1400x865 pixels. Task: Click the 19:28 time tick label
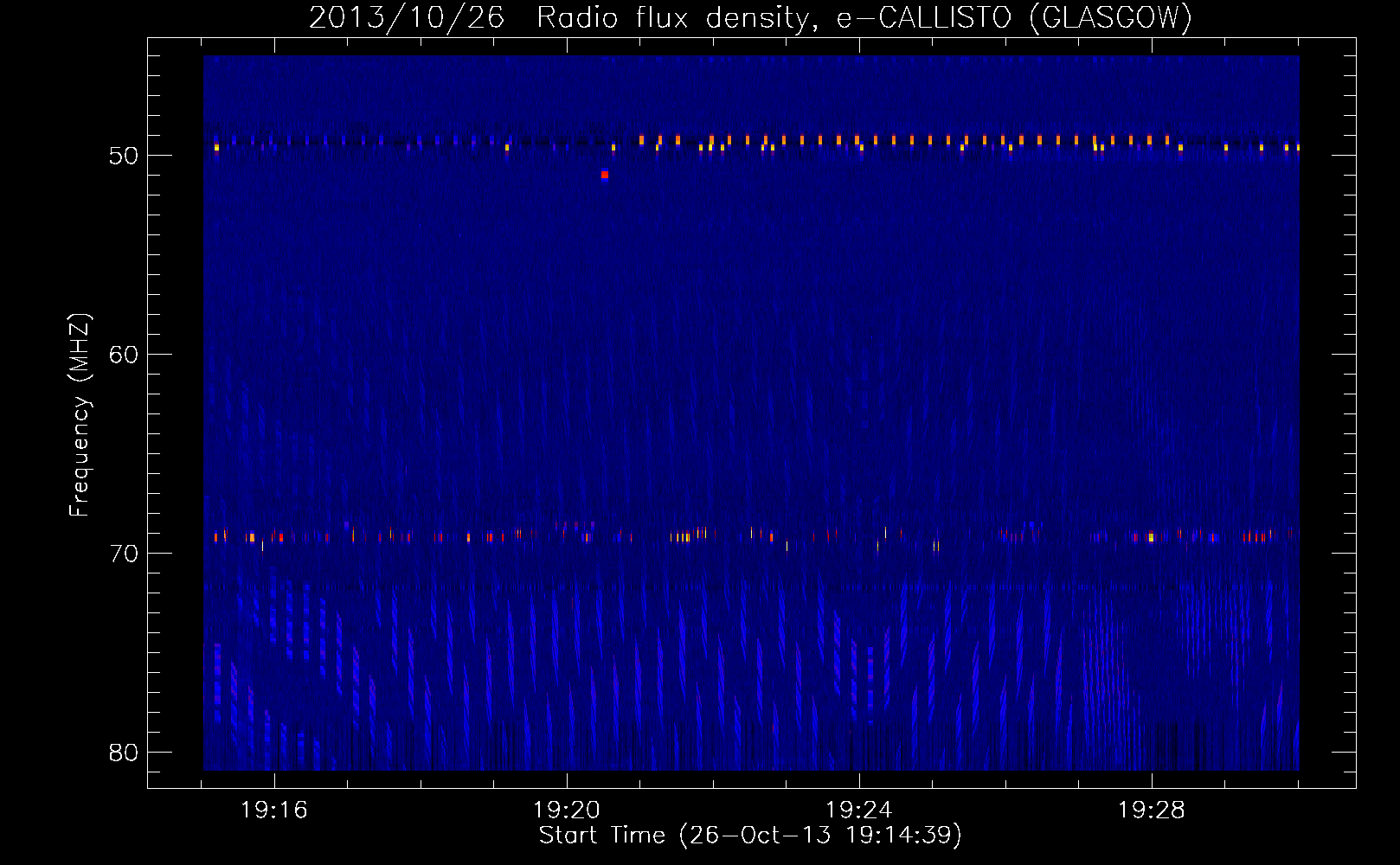coord(1152,811)
